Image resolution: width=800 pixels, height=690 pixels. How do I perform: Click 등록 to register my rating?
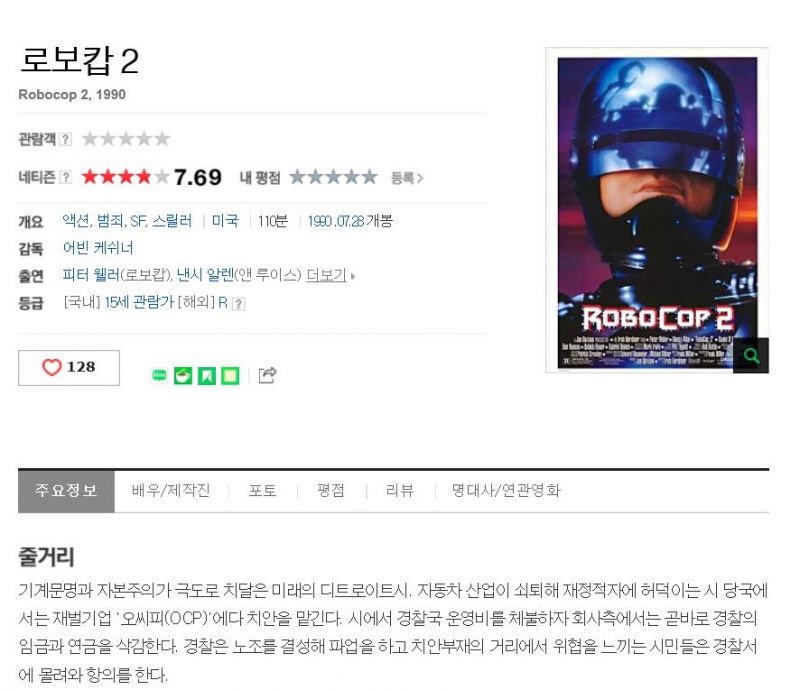[407, 178]
